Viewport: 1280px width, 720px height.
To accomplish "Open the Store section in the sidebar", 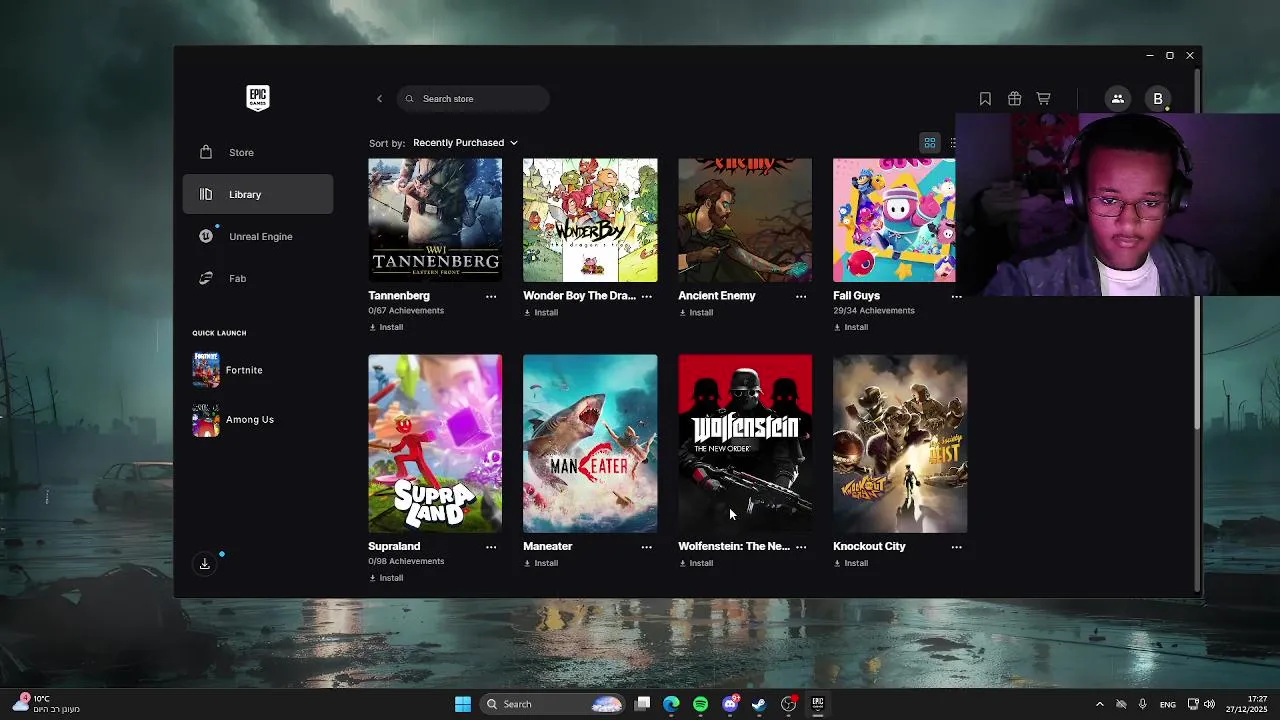I will coord(258,152).
